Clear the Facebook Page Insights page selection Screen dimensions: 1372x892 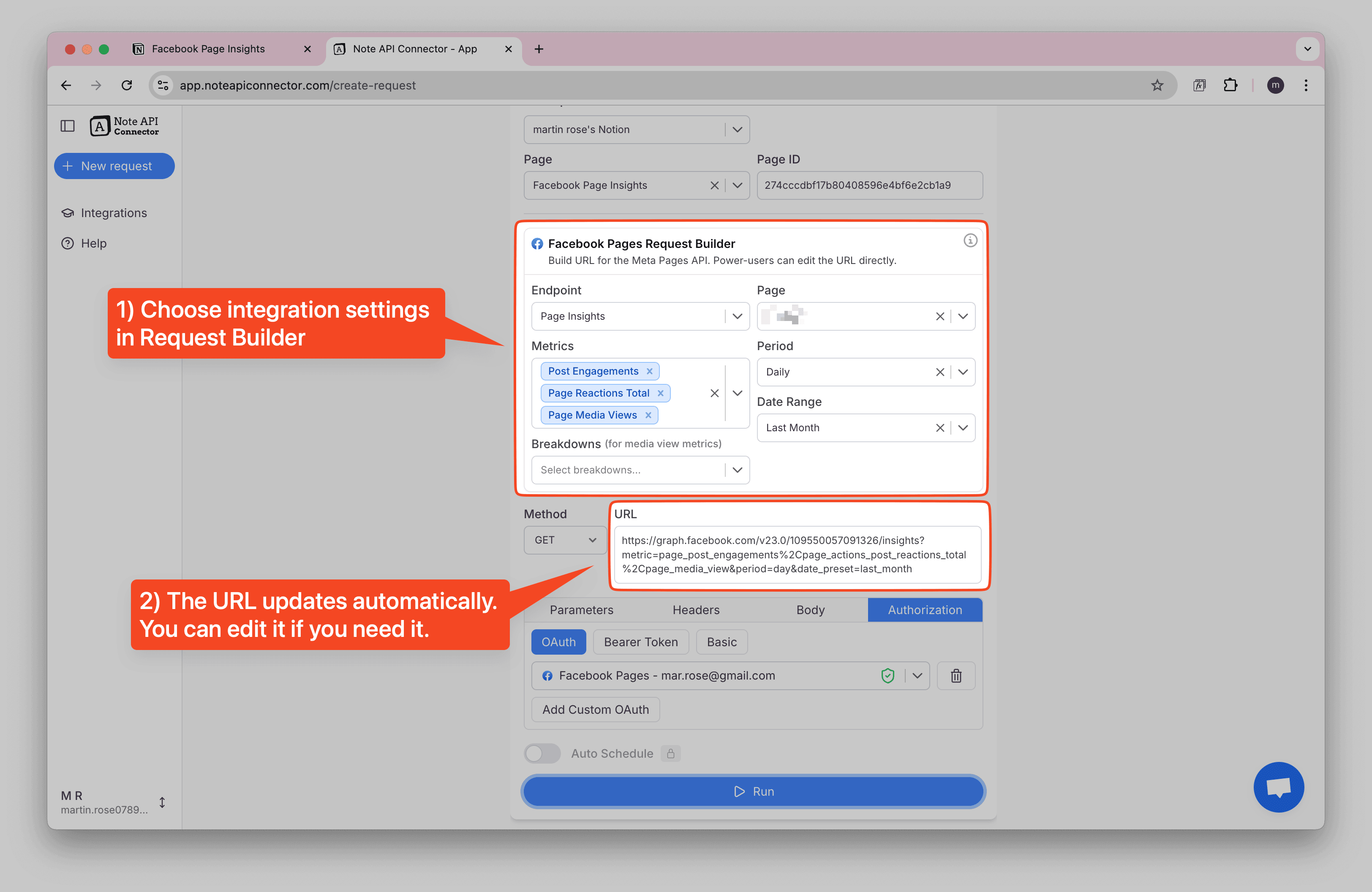(714, 185)
